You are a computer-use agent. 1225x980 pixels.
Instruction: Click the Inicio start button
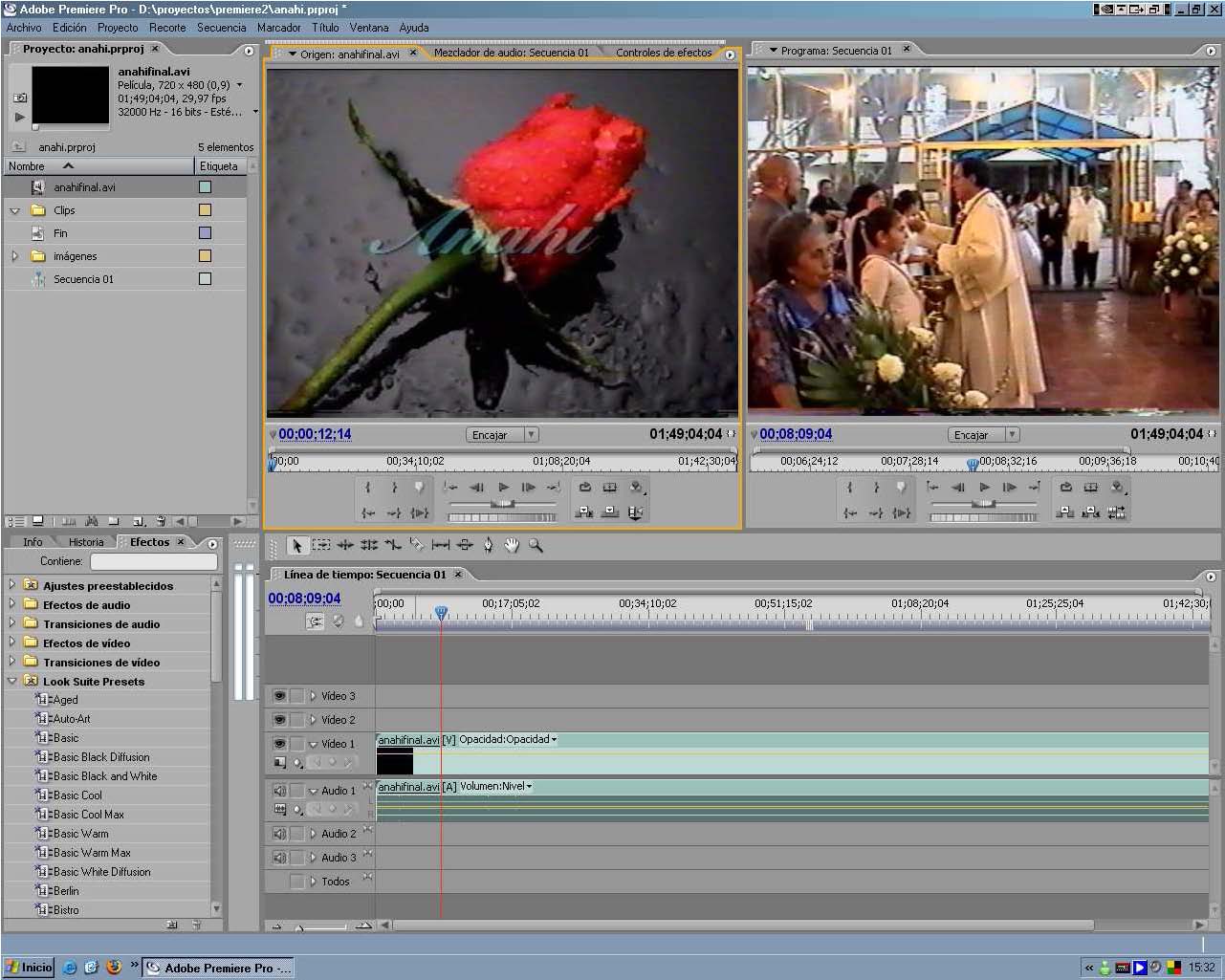29,967
